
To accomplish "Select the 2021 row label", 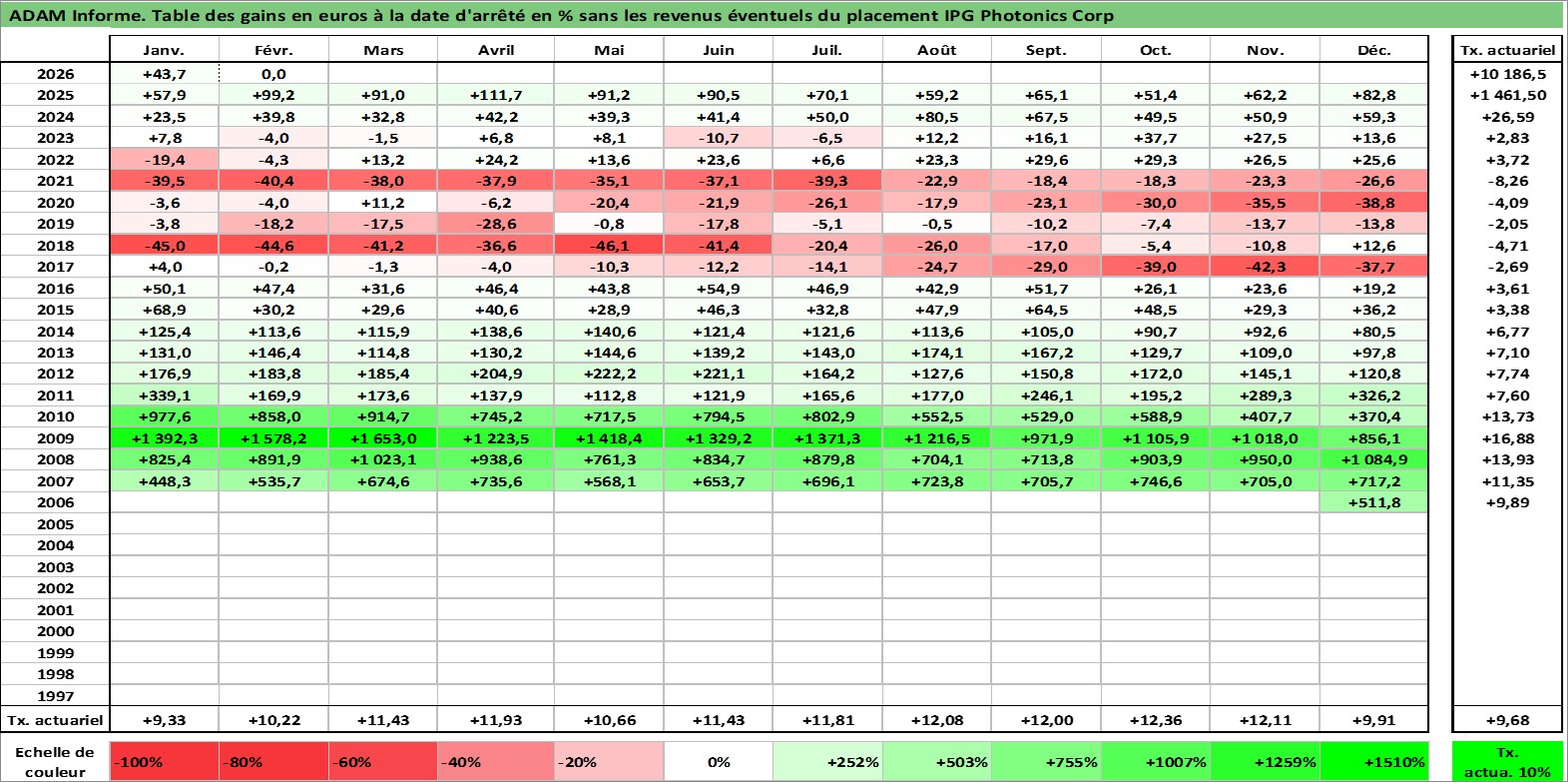I will (x=55, y=181).
